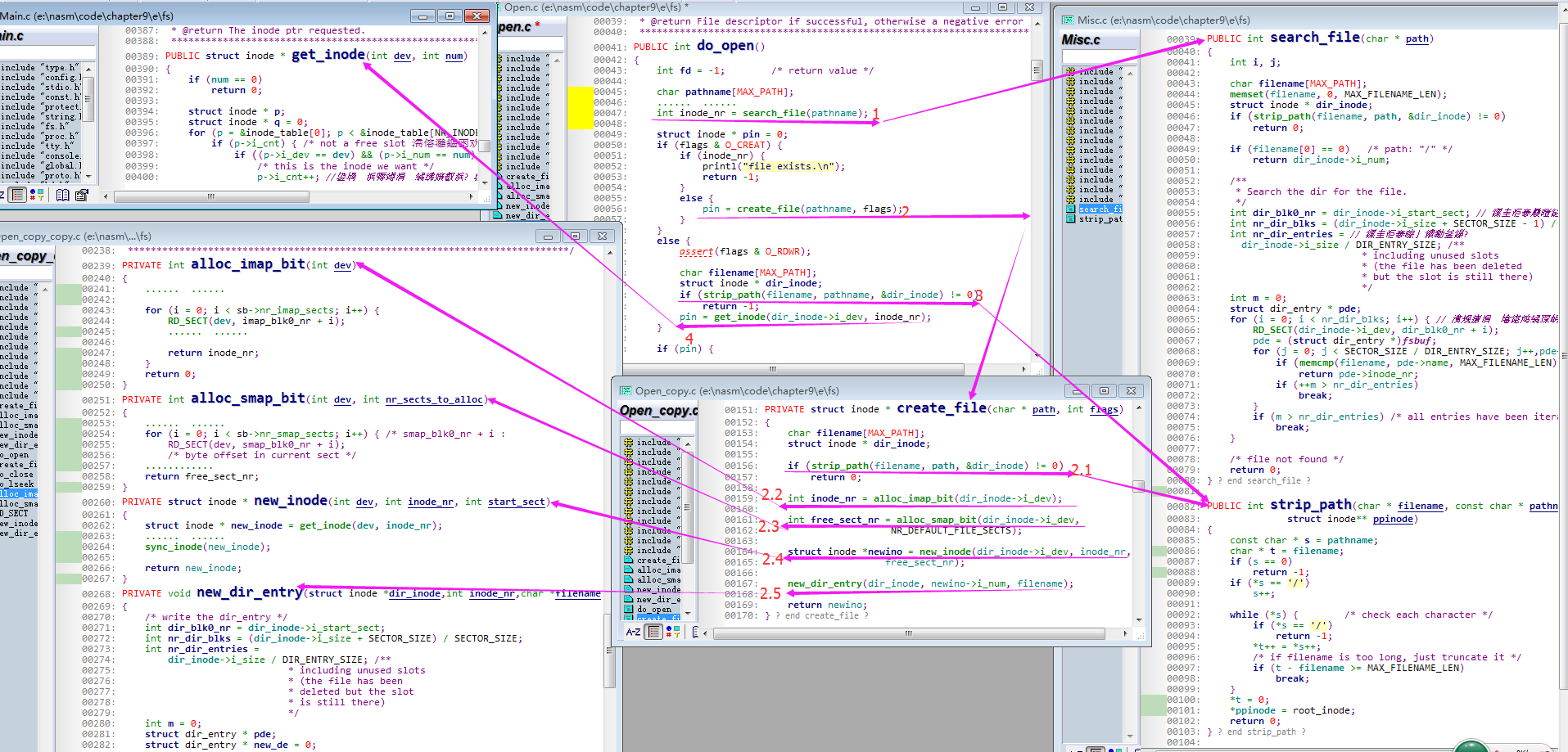Toggle outline view in Main.c symbol panel

[18, 195]
